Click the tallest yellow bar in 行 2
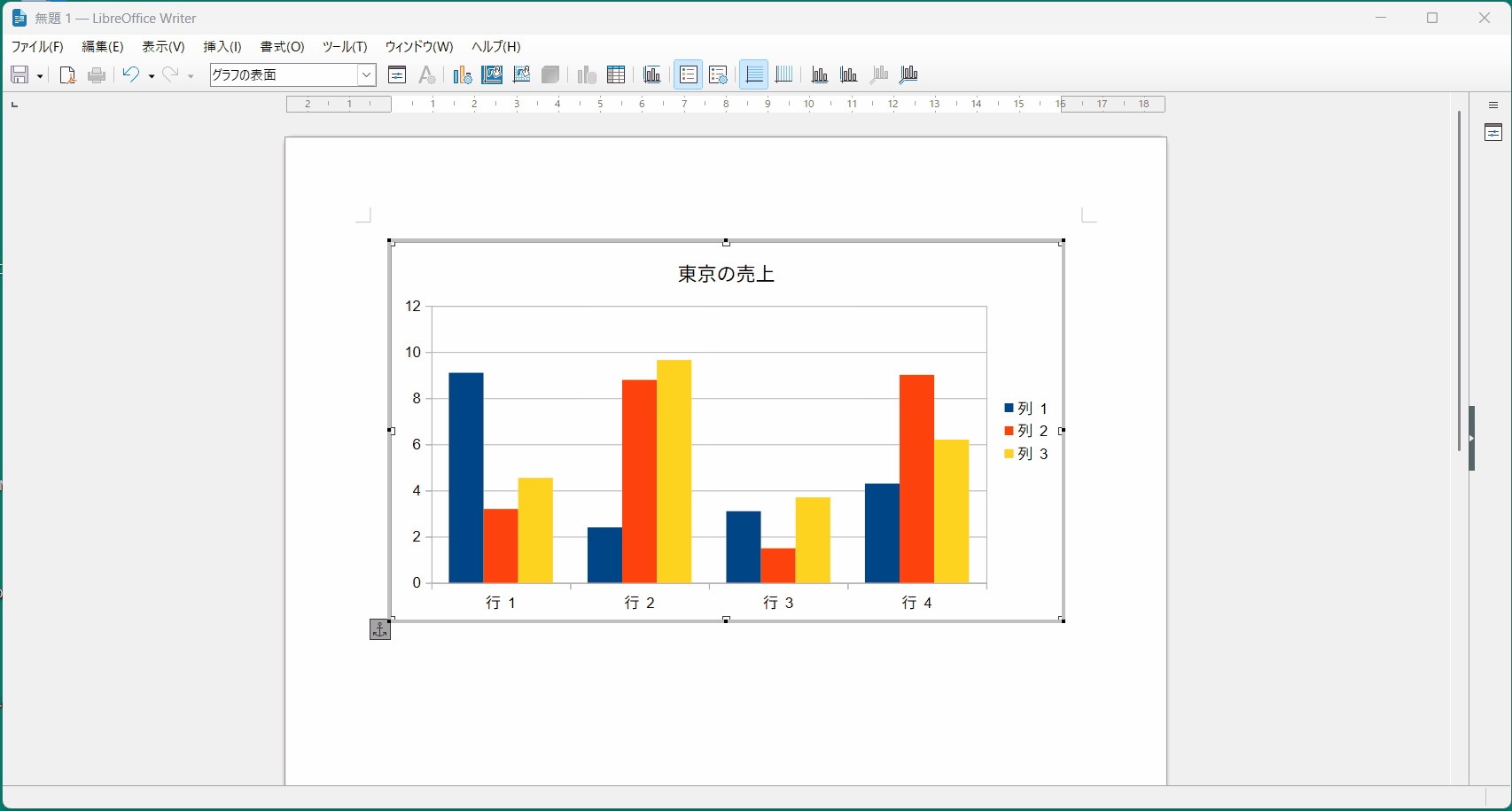1512x811 pixels. point(674,472)
